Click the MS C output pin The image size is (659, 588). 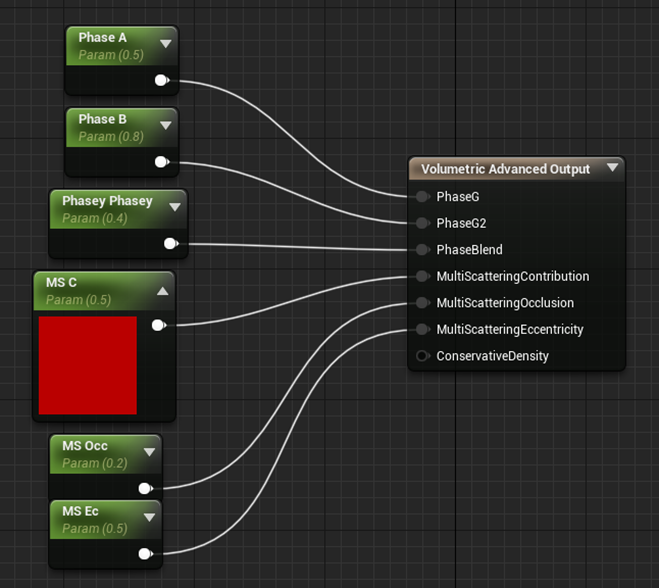(x=159, y=325)
